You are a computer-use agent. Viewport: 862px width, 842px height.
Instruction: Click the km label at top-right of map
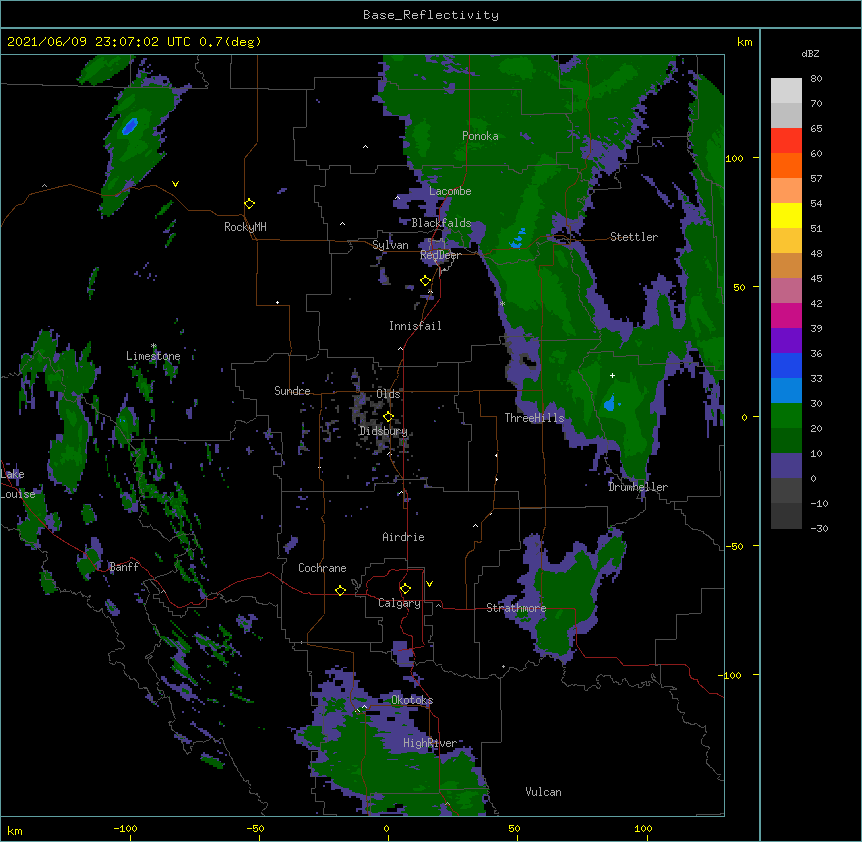tap(744, 42)
